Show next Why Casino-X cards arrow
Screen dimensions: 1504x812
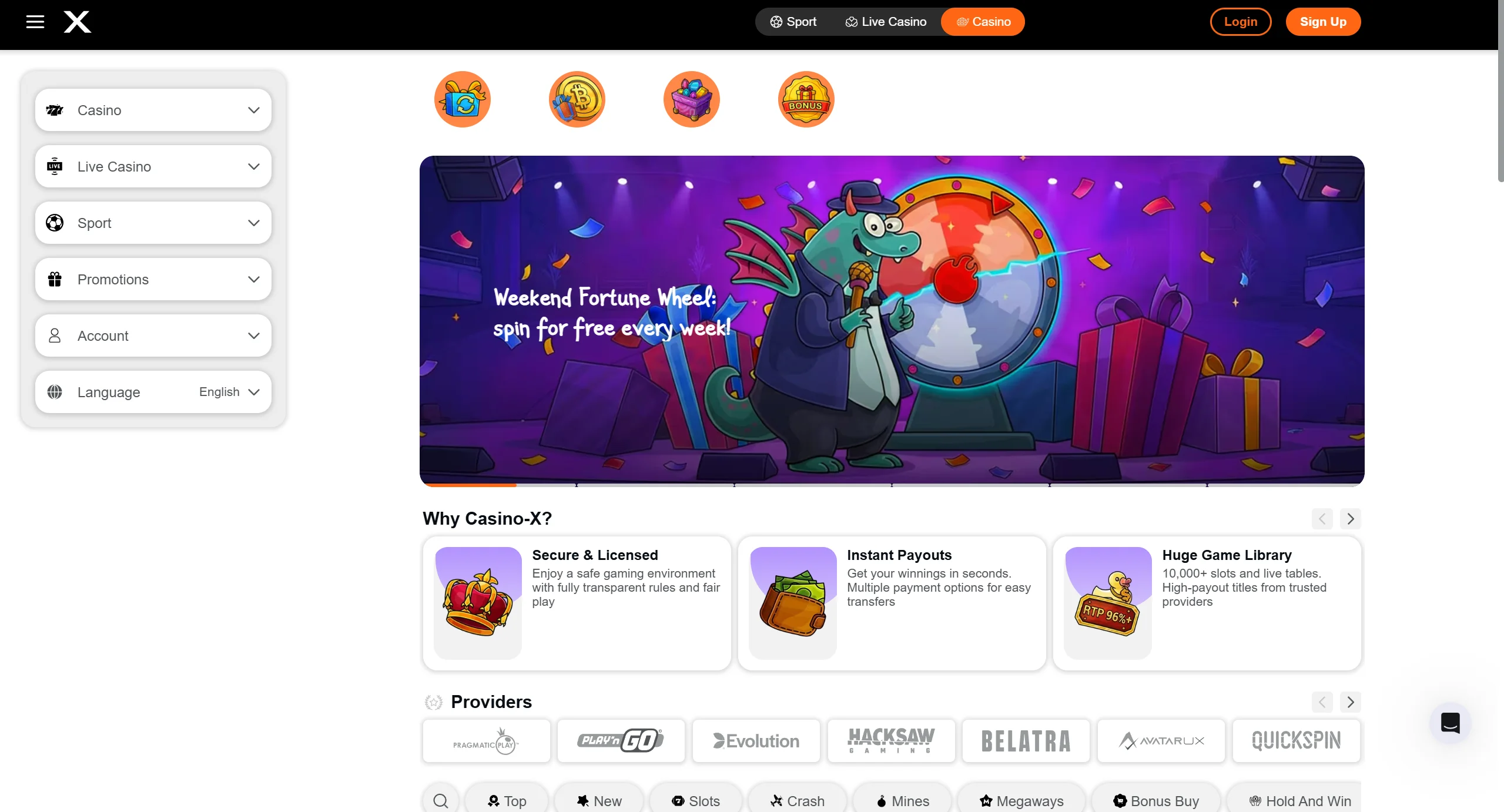(1350, 519)
